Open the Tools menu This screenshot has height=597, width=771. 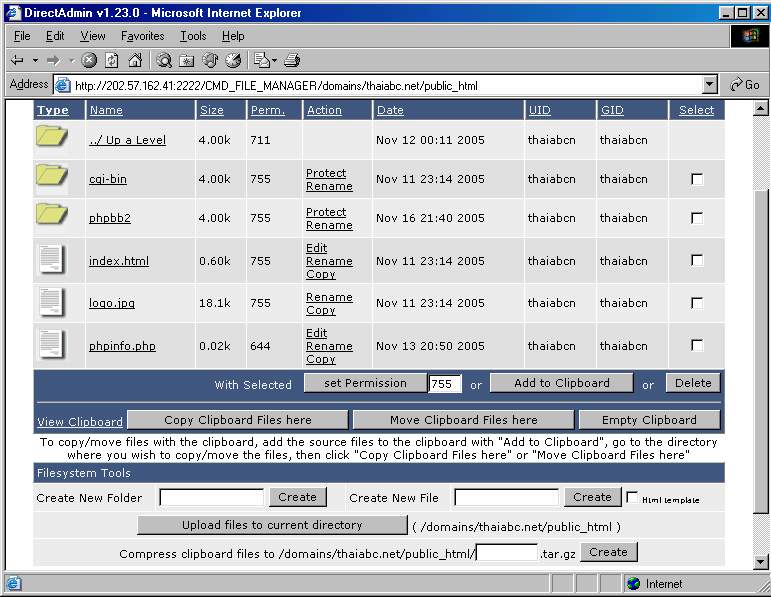(x=193, y=36)
